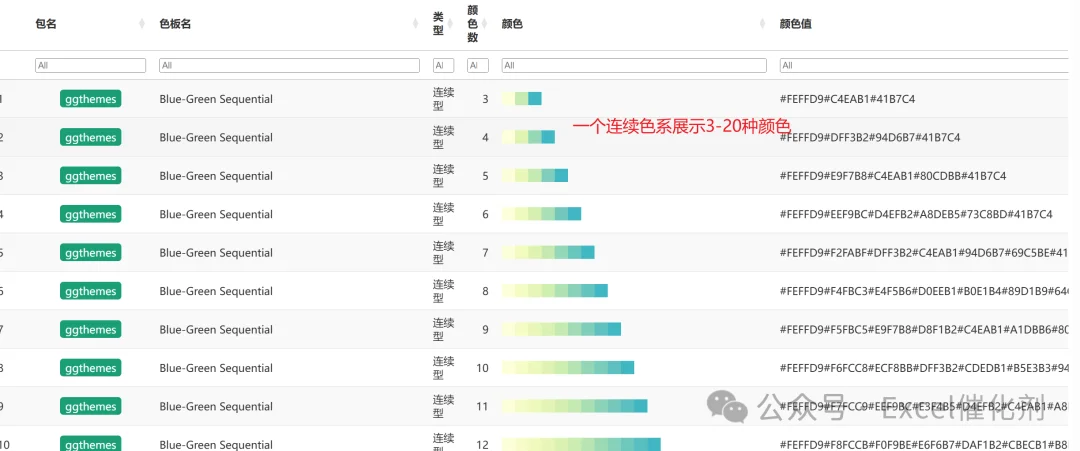Click hex value starting #FEFFD9#F4FBC3
This screenshot has height=451, width=1080.
[924, 291]
